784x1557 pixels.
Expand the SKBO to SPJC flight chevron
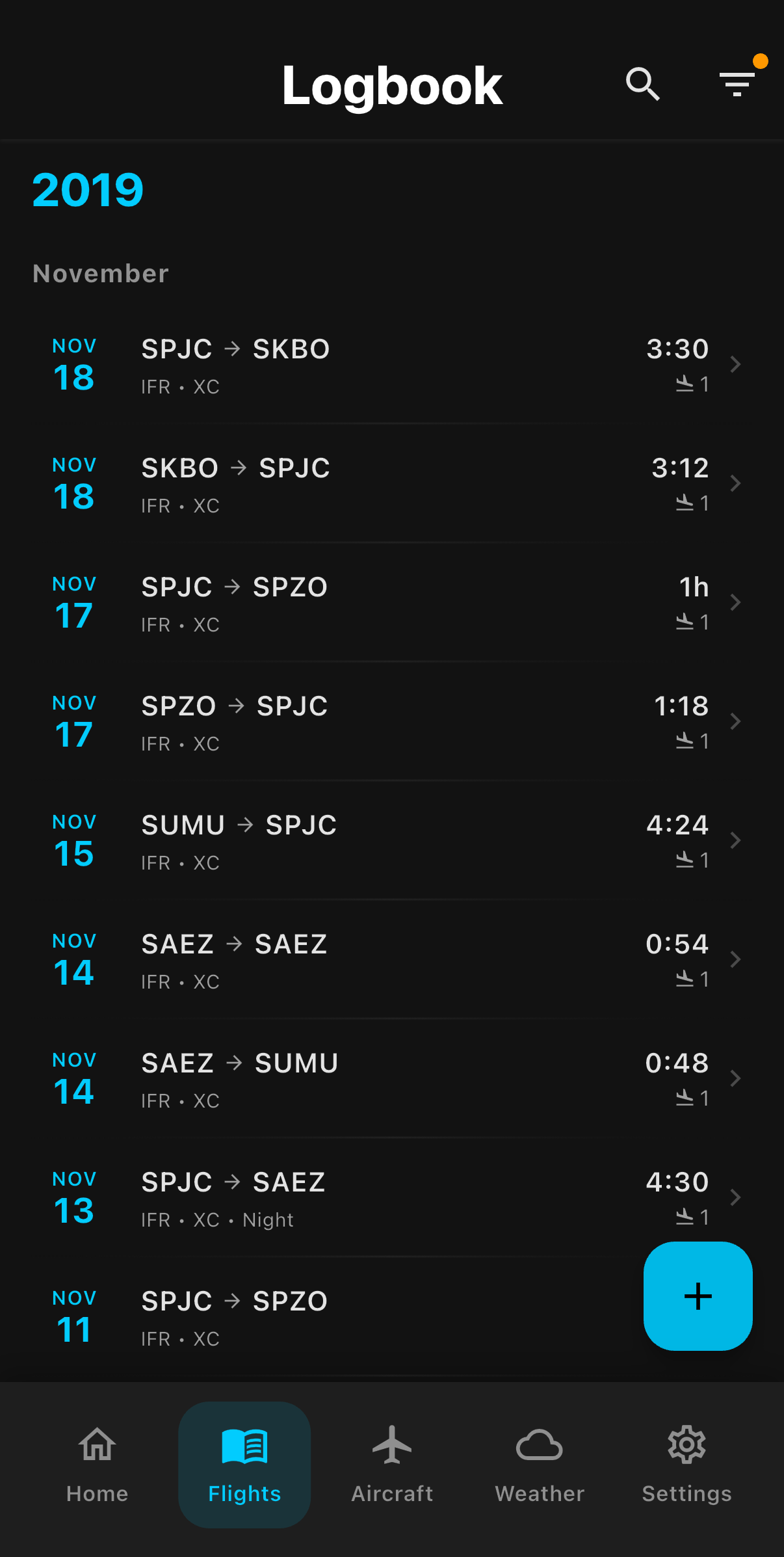[x=735, y=483]
